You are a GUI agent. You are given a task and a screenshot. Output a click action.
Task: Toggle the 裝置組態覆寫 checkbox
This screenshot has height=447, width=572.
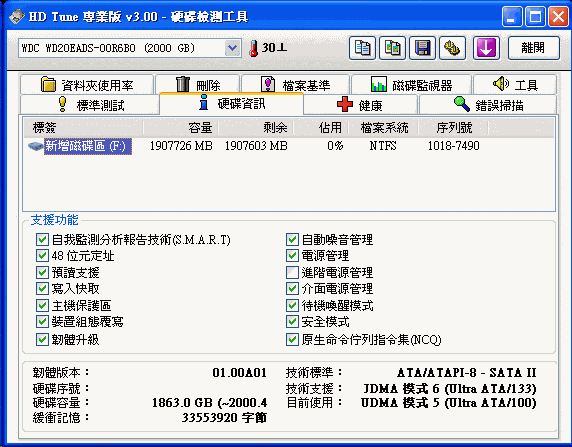coord(42,321)
